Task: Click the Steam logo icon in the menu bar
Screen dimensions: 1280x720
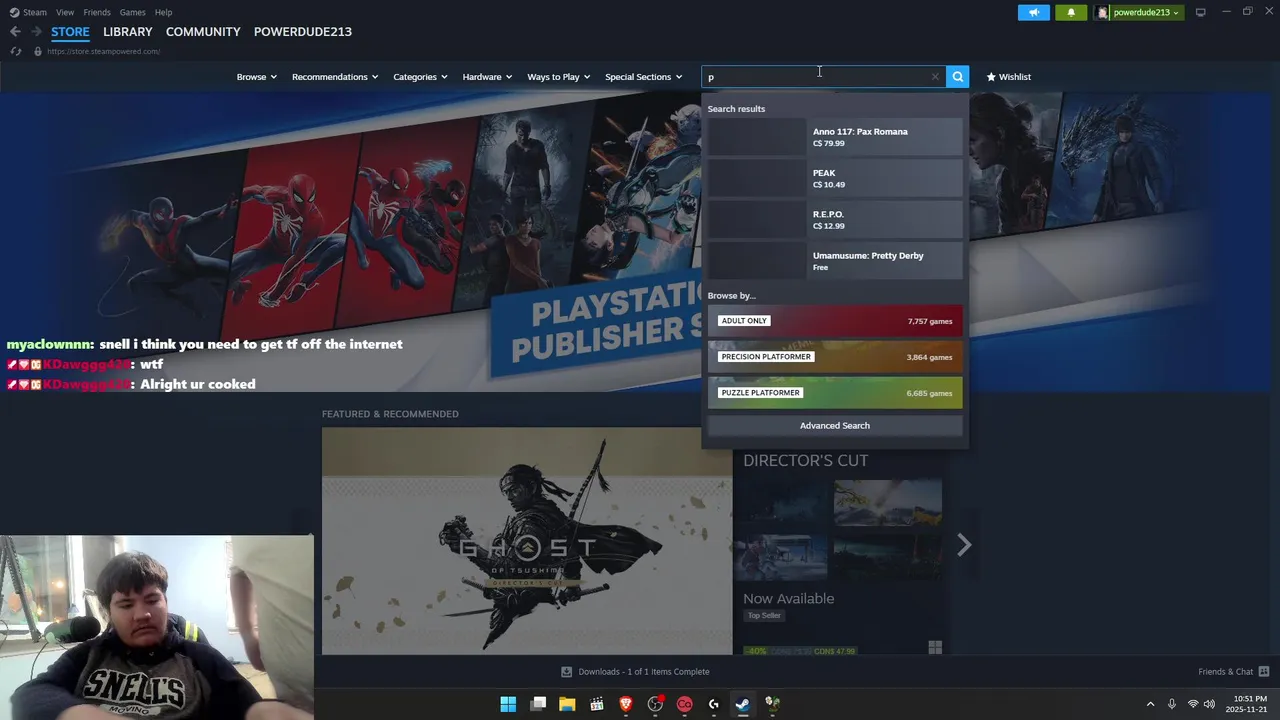Action: (14, 12)
